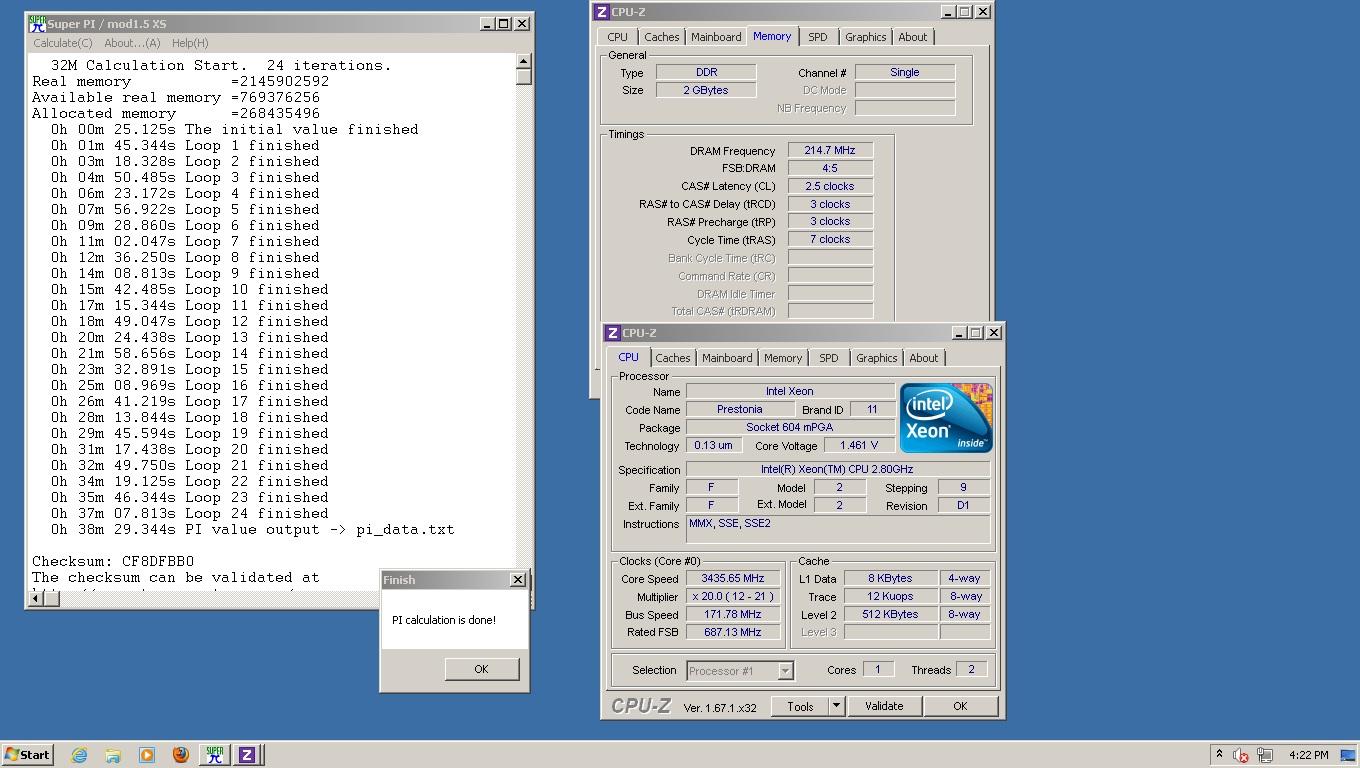Open Caches tab in front CPU-Z window

[672, 358]
